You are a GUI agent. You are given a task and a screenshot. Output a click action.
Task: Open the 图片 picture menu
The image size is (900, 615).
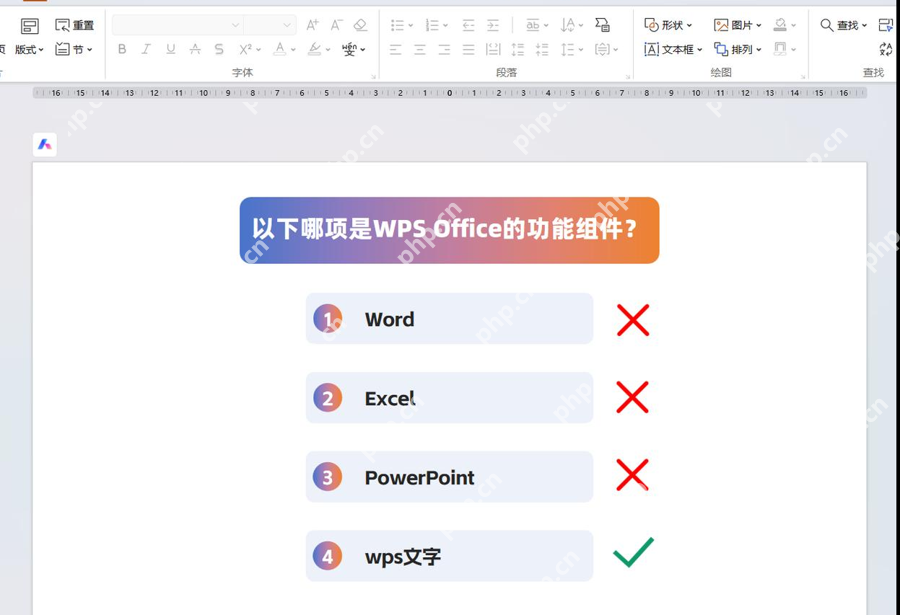(x=738, y=25)
